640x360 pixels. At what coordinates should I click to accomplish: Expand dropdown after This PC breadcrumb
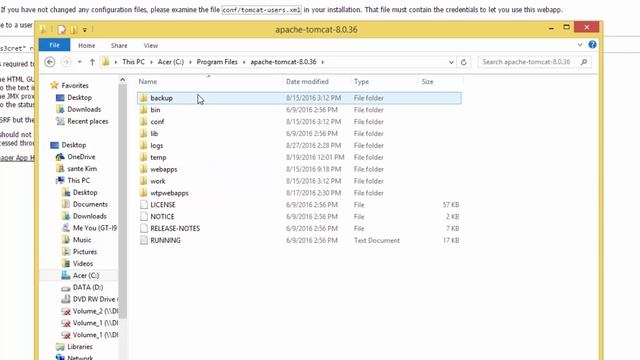(x=151, y=62)
